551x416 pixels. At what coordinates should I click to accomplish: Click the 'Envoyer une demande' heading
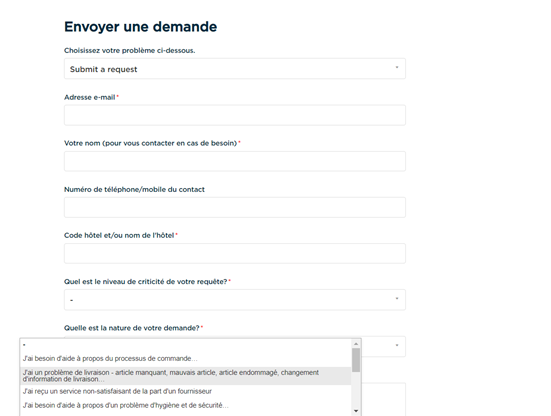point(141,27)
